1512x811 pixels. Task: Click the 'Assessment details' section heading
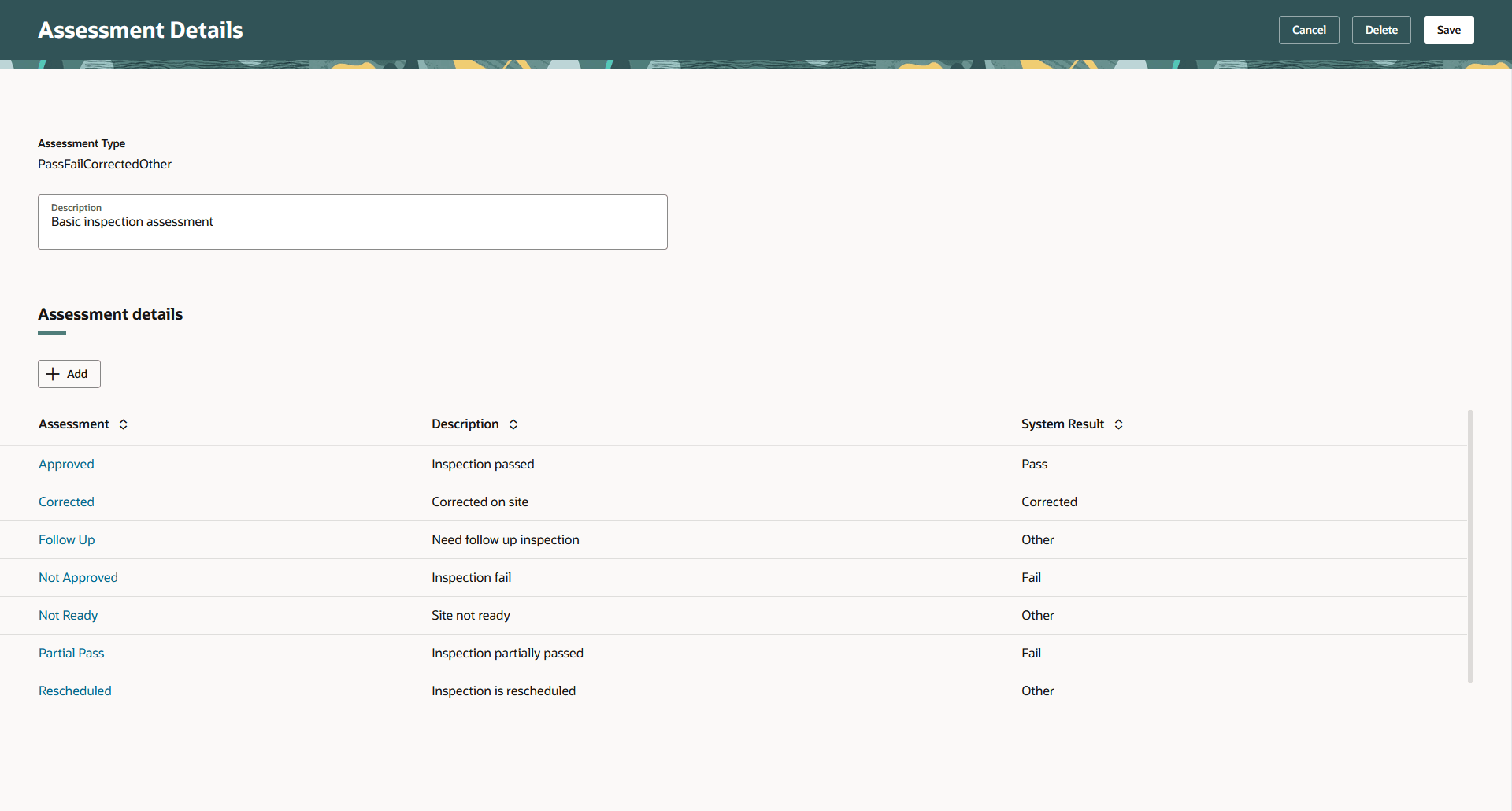[x=110, y=314]
